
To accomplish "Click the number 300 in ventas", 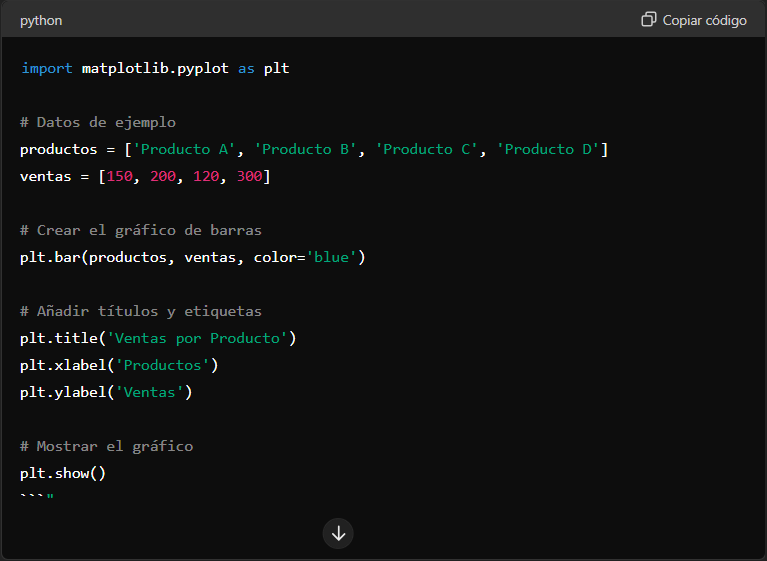I will pos(249,176).
